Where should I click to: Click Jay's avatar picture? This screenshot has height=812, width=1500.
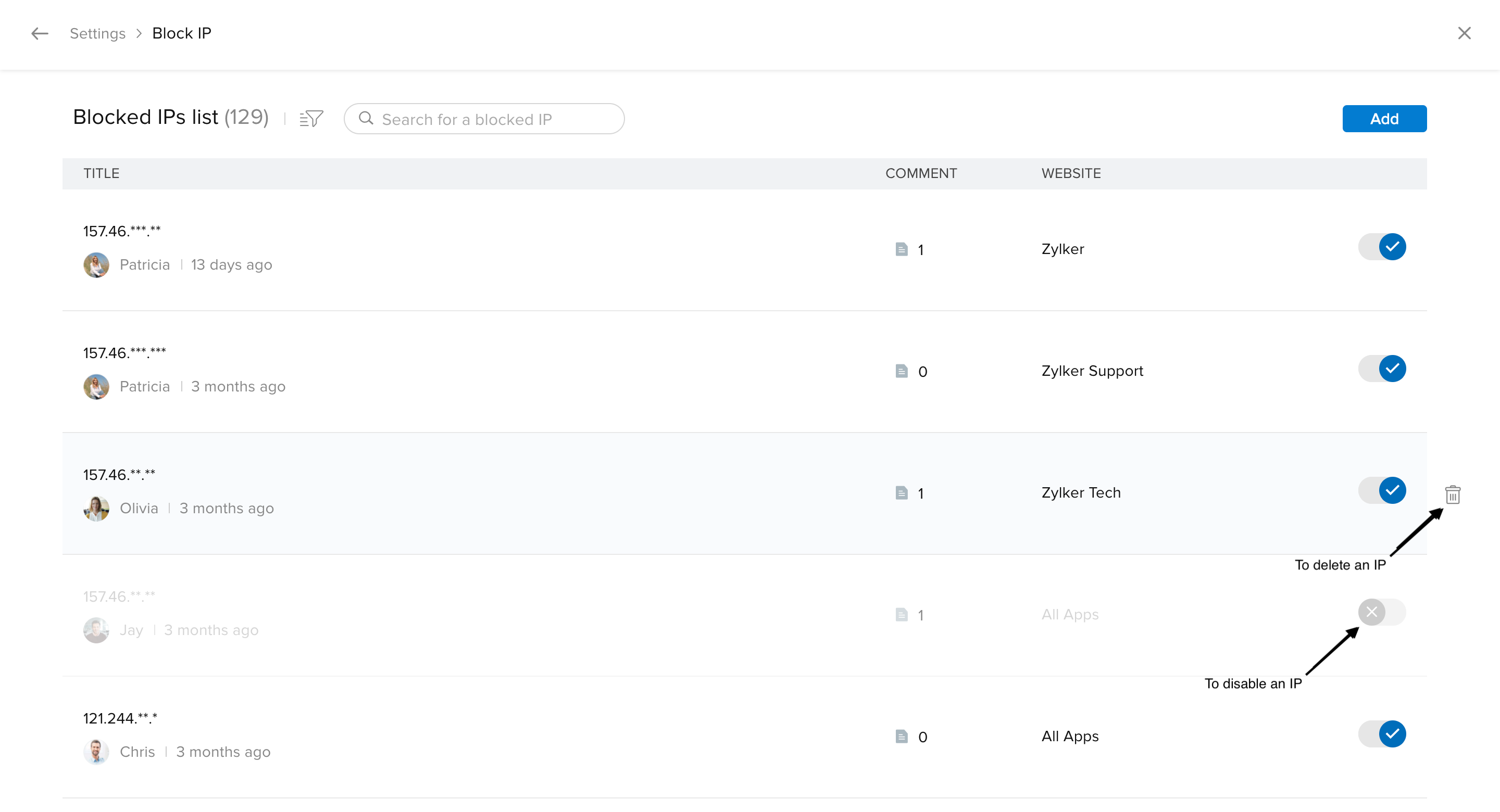pos(96,630)
